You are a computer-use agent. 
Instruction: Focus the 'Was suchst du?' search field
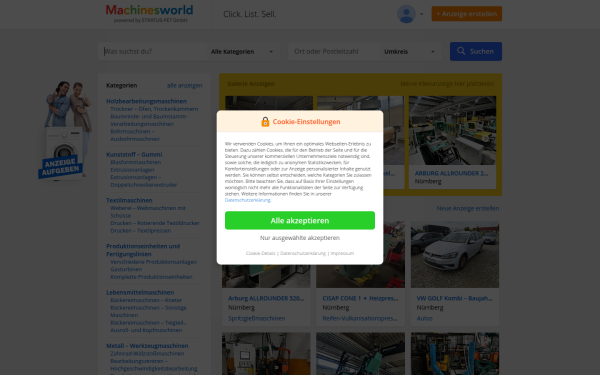pos(153,51)
